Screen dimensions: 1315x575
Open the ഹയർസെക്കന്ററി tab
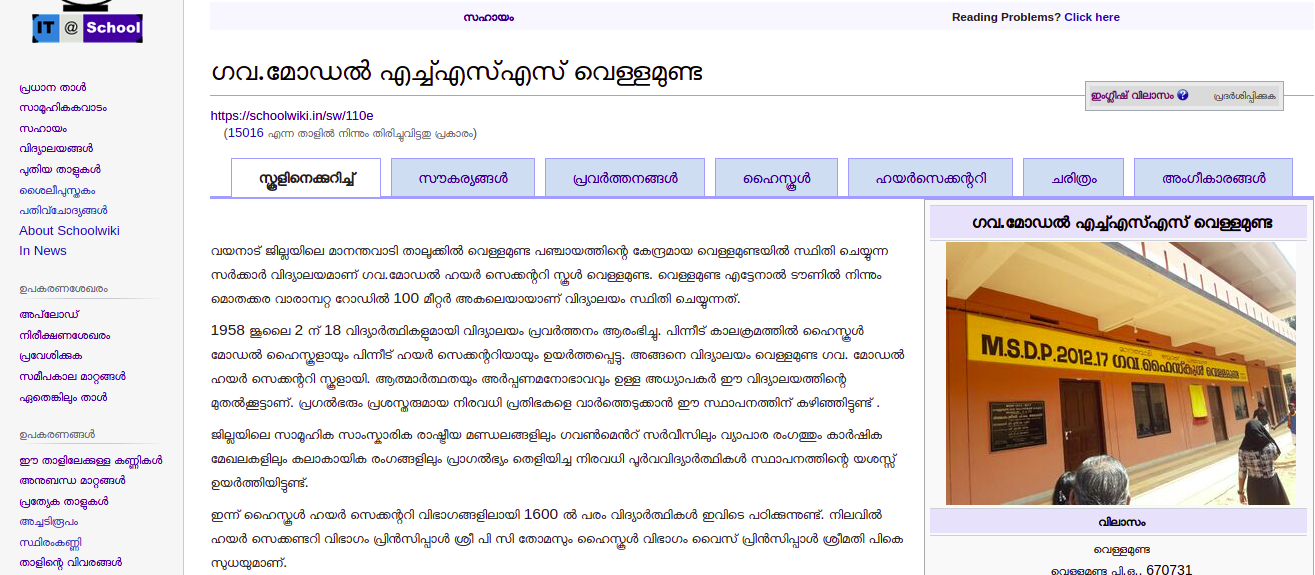click(930, 178)
